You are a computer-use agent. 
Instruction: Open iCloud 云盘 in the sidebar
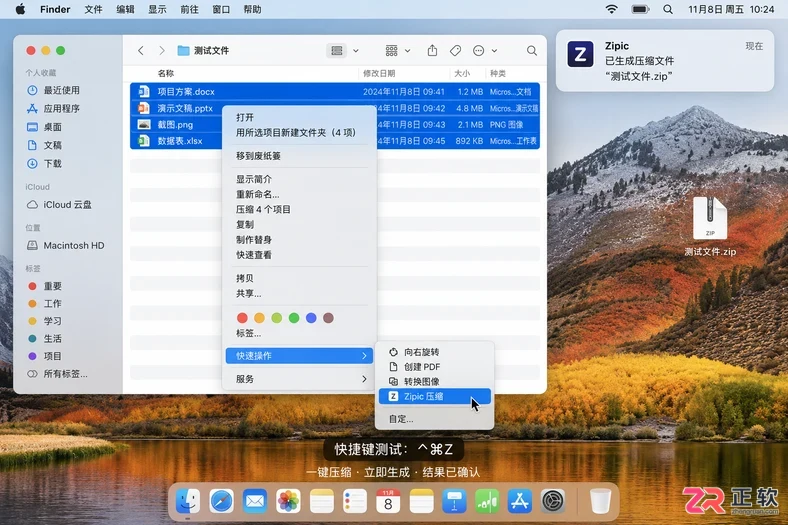coord(59,204)
